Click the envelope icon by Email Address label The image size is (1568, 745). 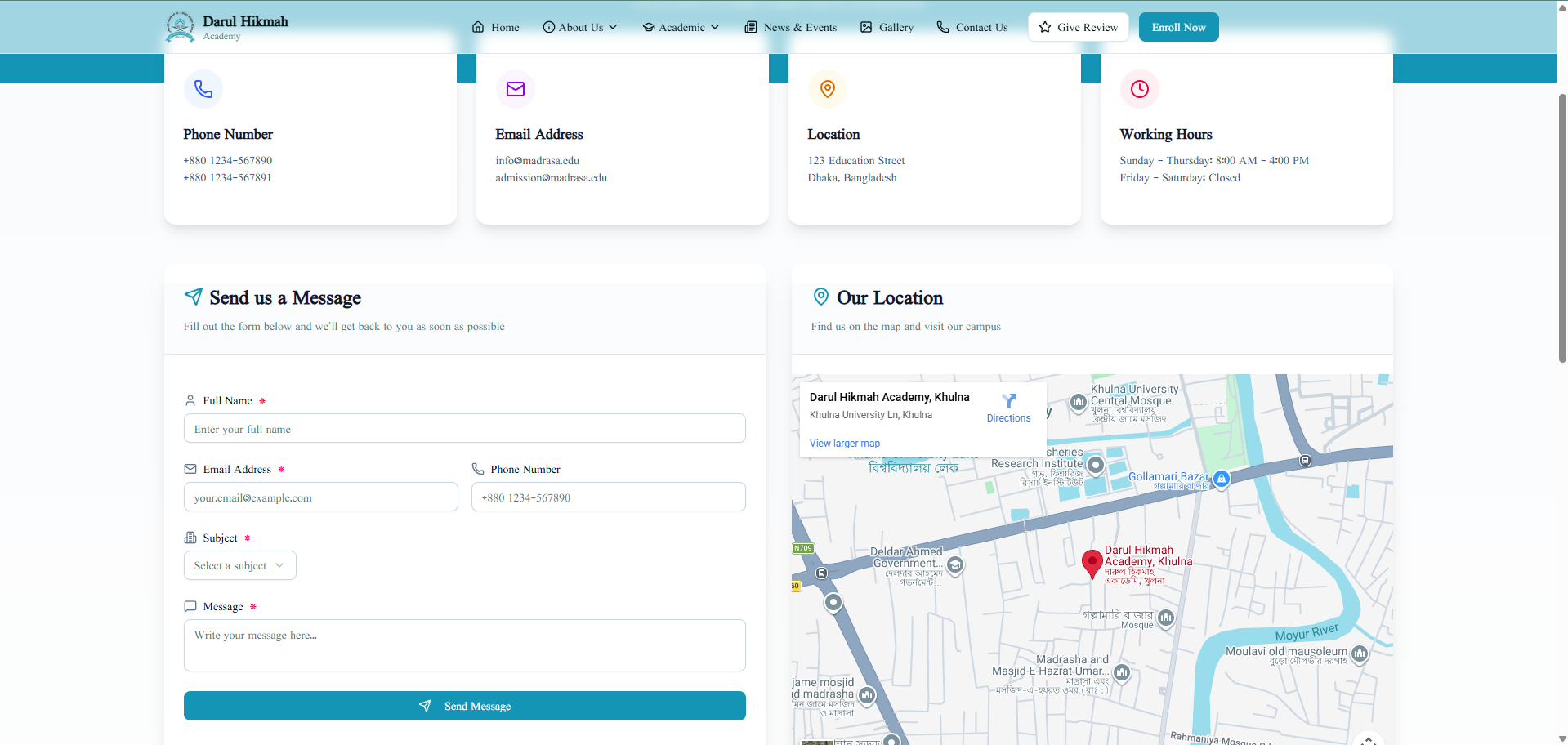pyautogui.click(x=190, y=469)
